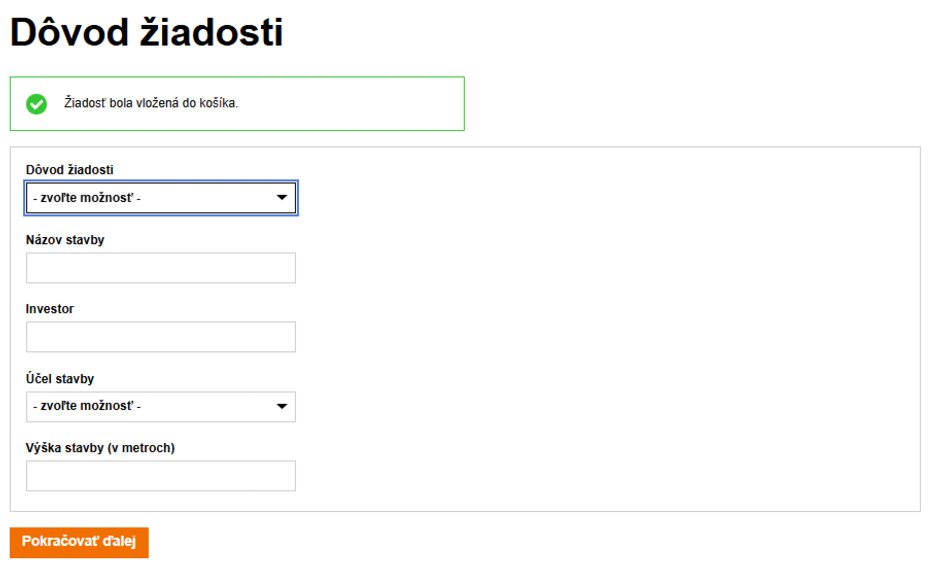The width and height of the screenshot is (934, 569).
Task: Select the Dôvod žiadosti combo box text
Action: 87,198
